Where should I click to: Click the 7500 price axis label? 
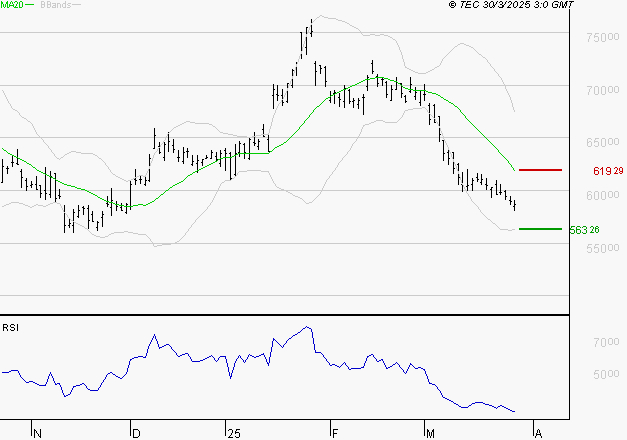coord(603,38)
